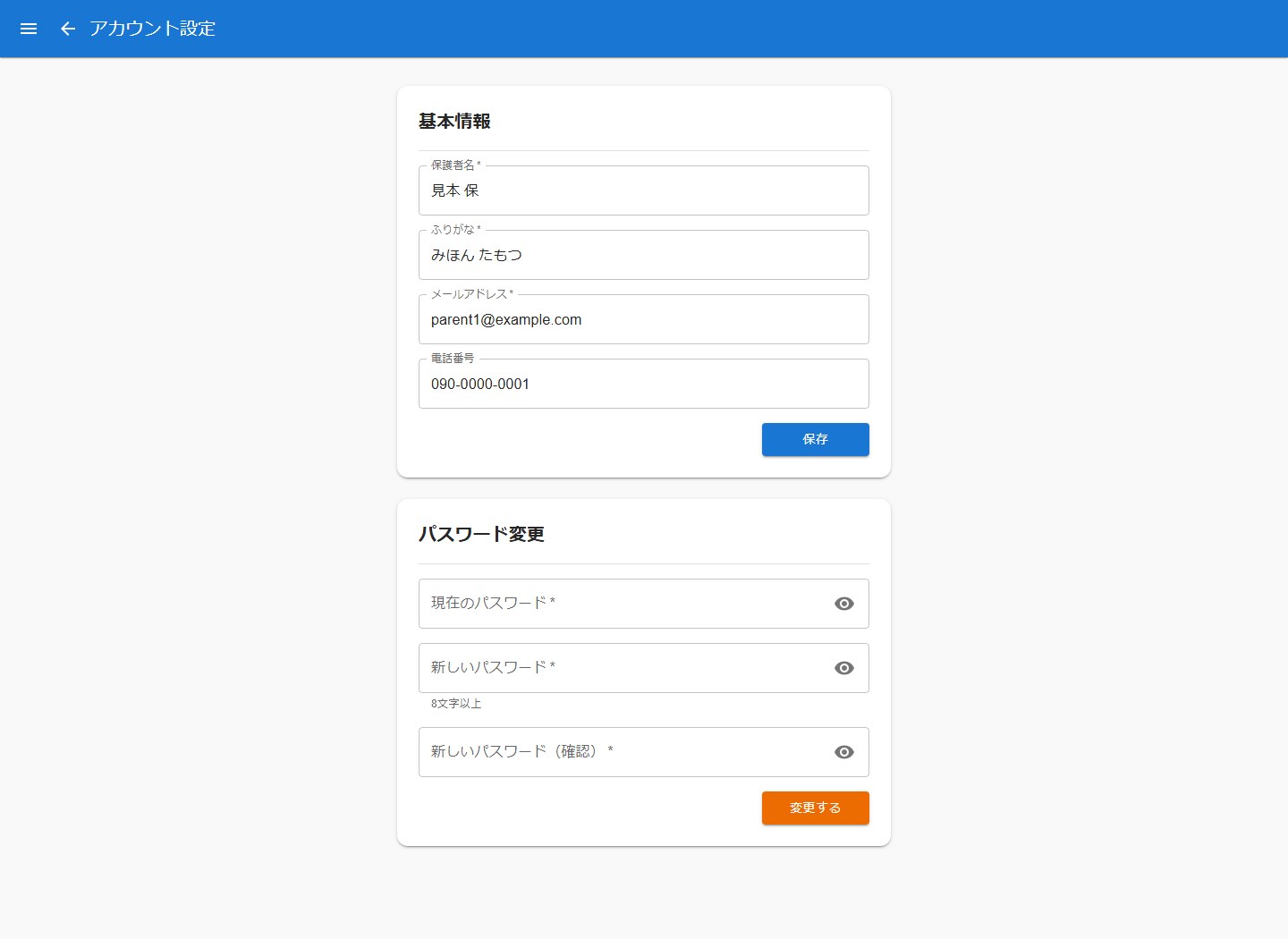Click the 保存 button
The image size is (1288, 939).
(x=815, y=439)
